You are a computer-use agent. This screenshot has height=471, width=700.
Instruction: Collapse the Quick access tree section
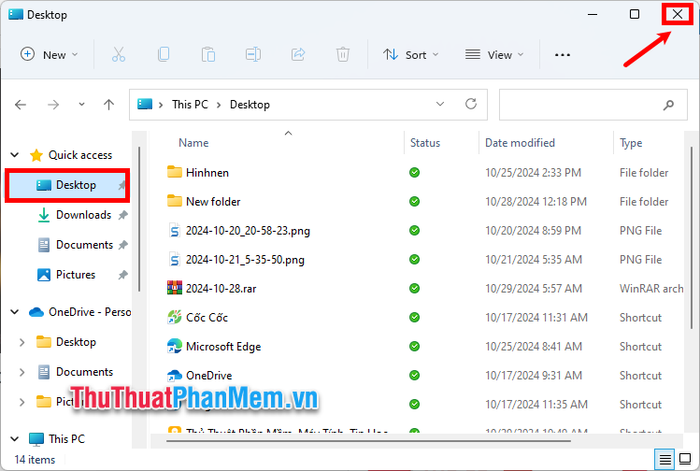pyautogui.click(x=14, y=155)
